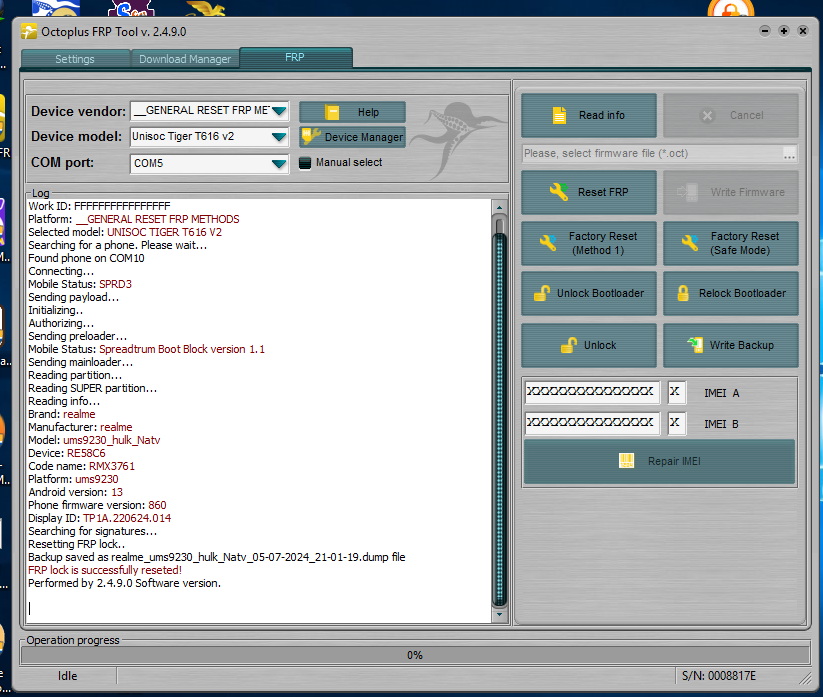
Task: Click the Factory Reset Safe Mode wrench icon
Action: click(689, 243)
